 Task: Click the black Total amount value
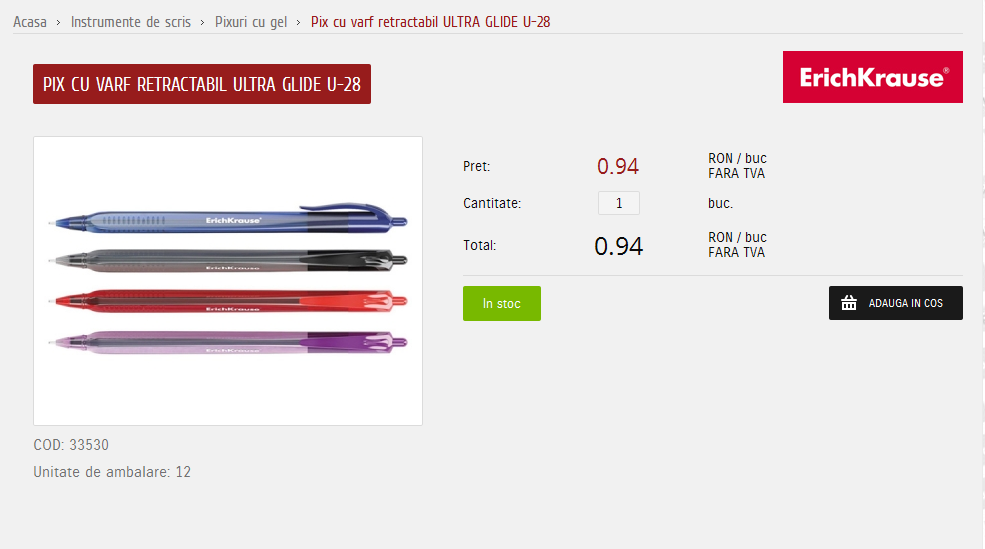[x=618, y=246]
